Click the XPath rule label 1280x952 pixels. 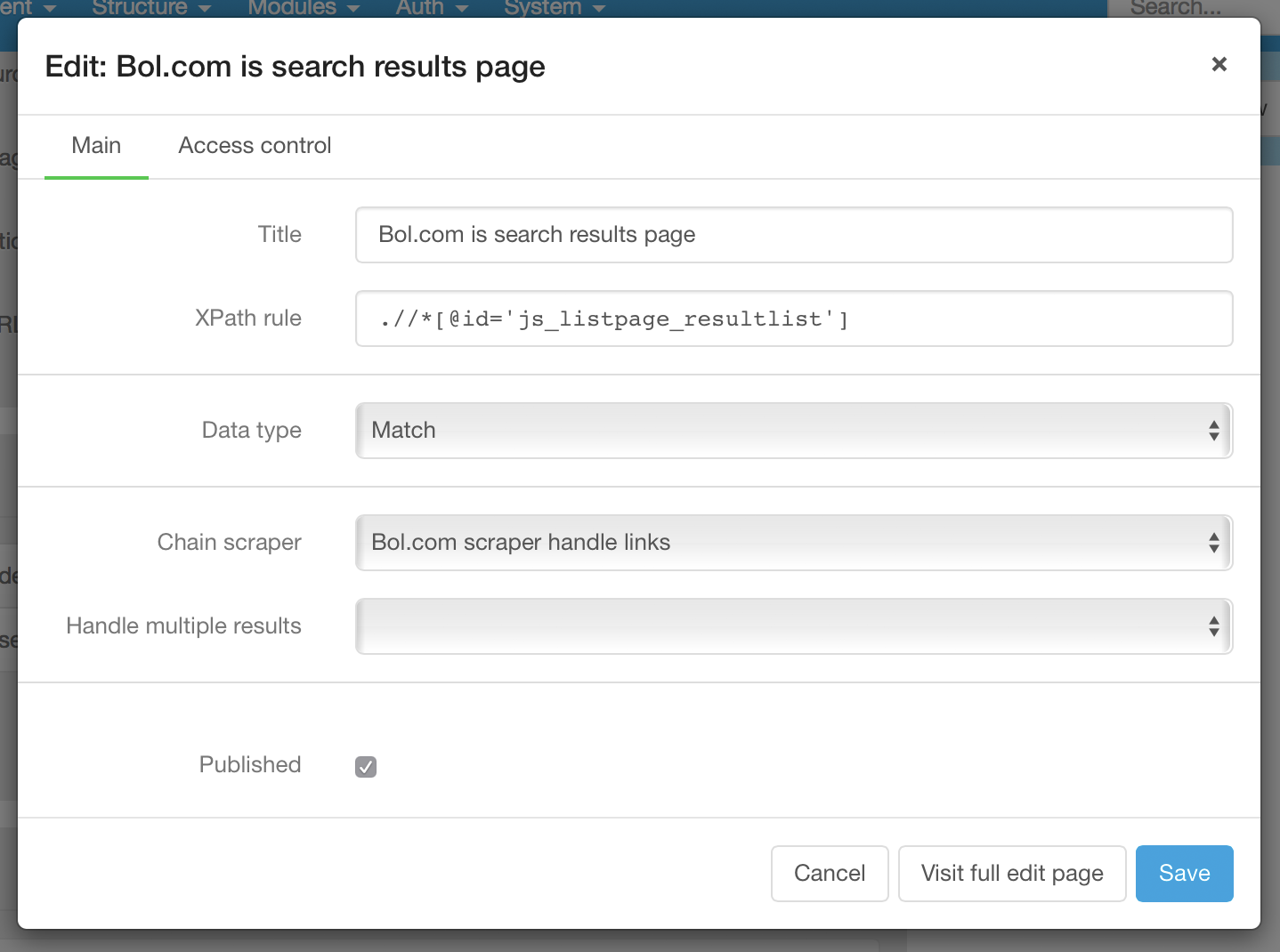[x=248, y=319]
